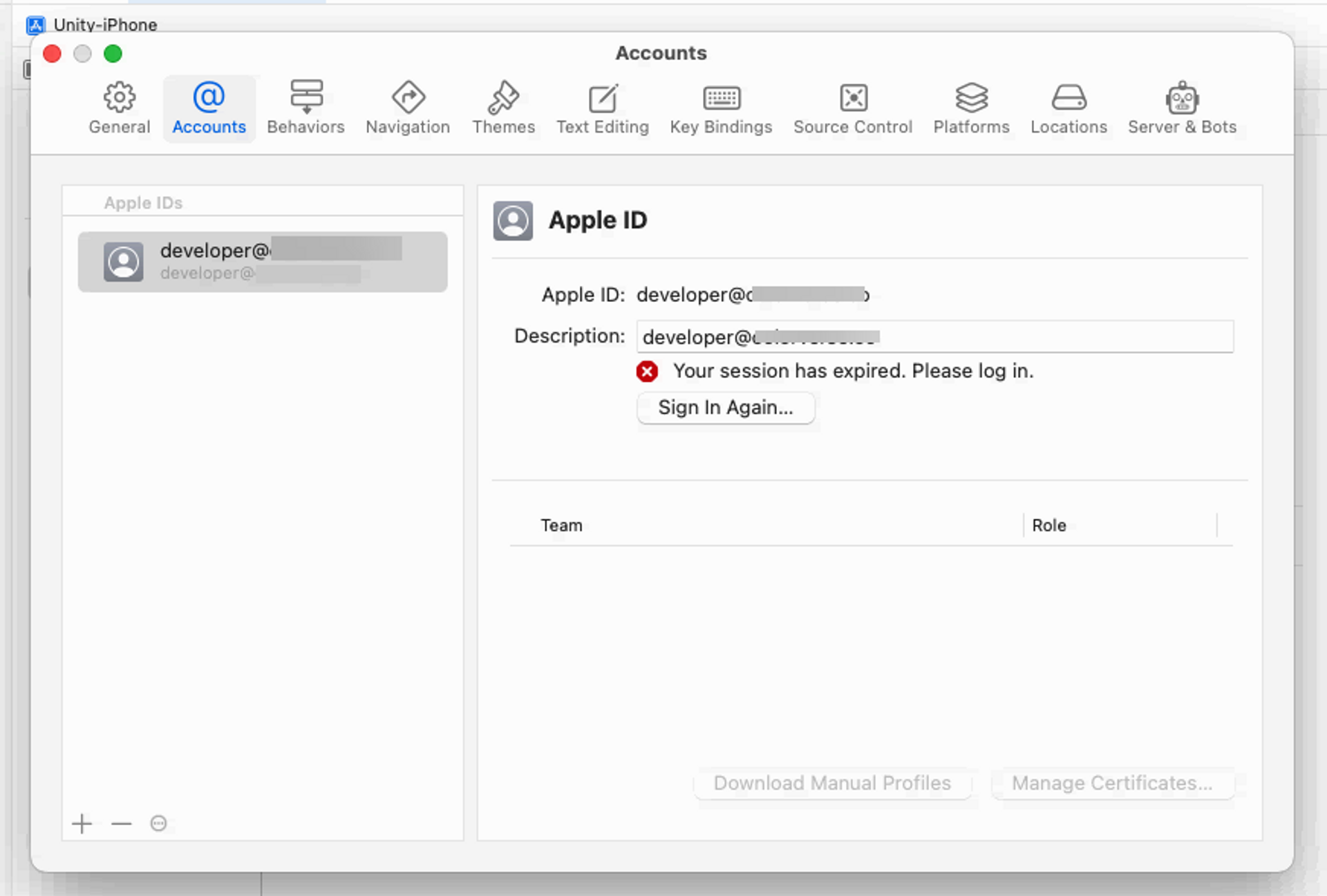Click the 'Your session has expired. Please log in.' message

[x=854, y=371]
